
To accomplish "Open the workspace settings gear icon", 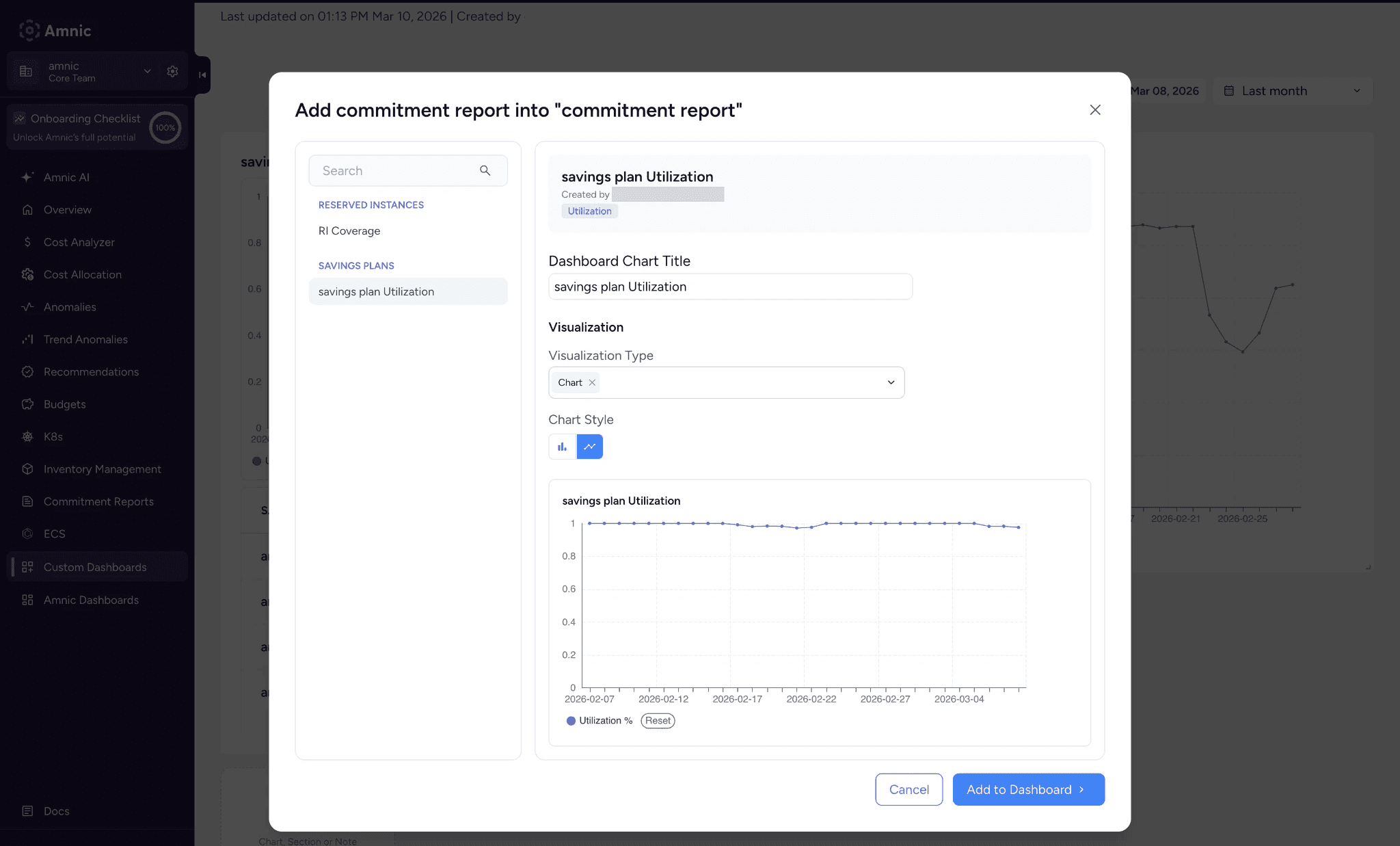I will (x=172, y=71).
